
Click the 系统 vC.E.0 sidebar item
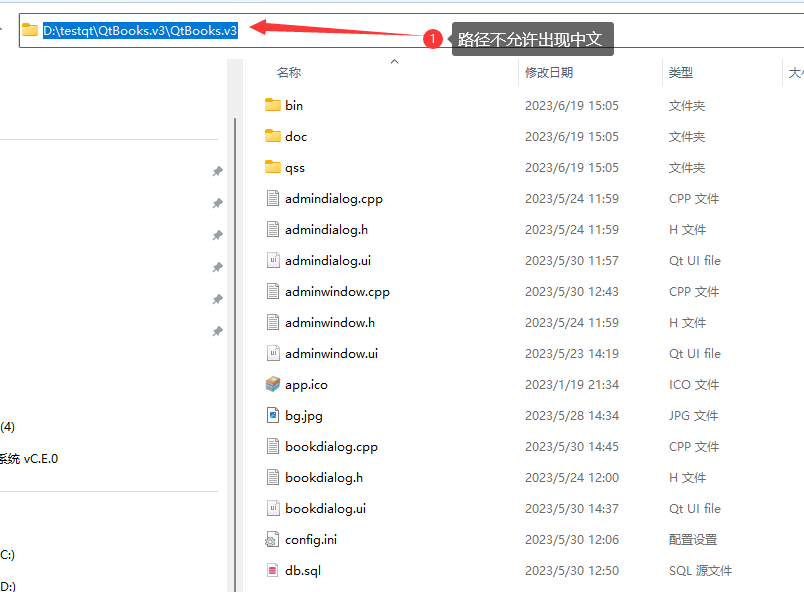[29, 459]
